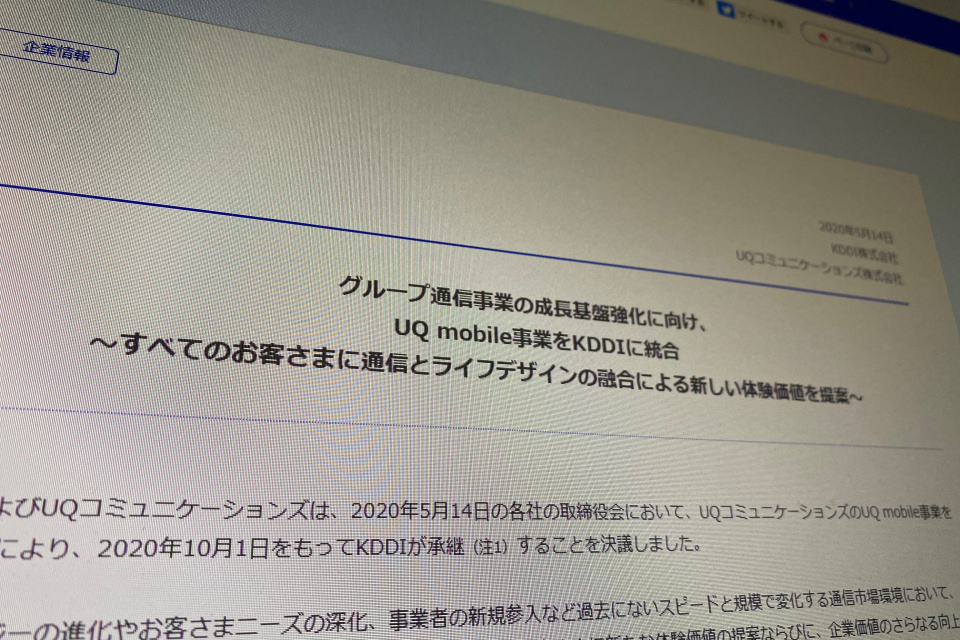Click the headline UQ mobile事業をKDDIに統合

tap(537, 341)
